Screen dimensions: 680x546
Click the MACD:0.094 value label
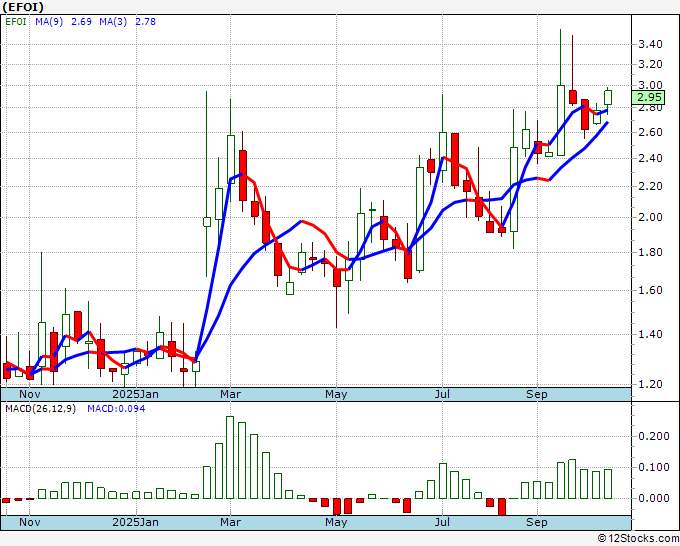pos(116,409)
